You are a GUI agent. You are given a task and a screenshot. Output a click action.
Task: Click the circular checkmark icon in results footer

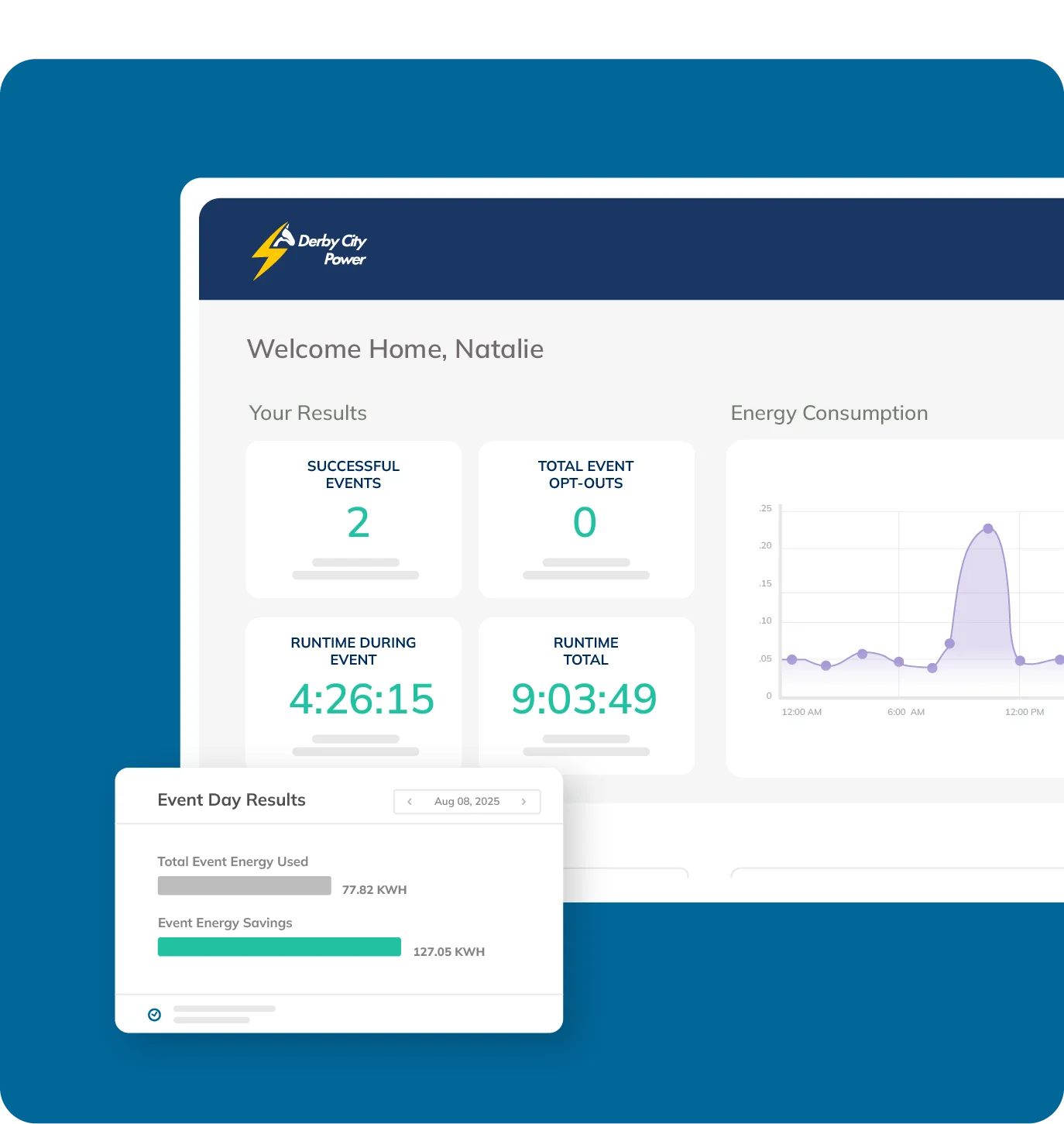click(155, 1015)
